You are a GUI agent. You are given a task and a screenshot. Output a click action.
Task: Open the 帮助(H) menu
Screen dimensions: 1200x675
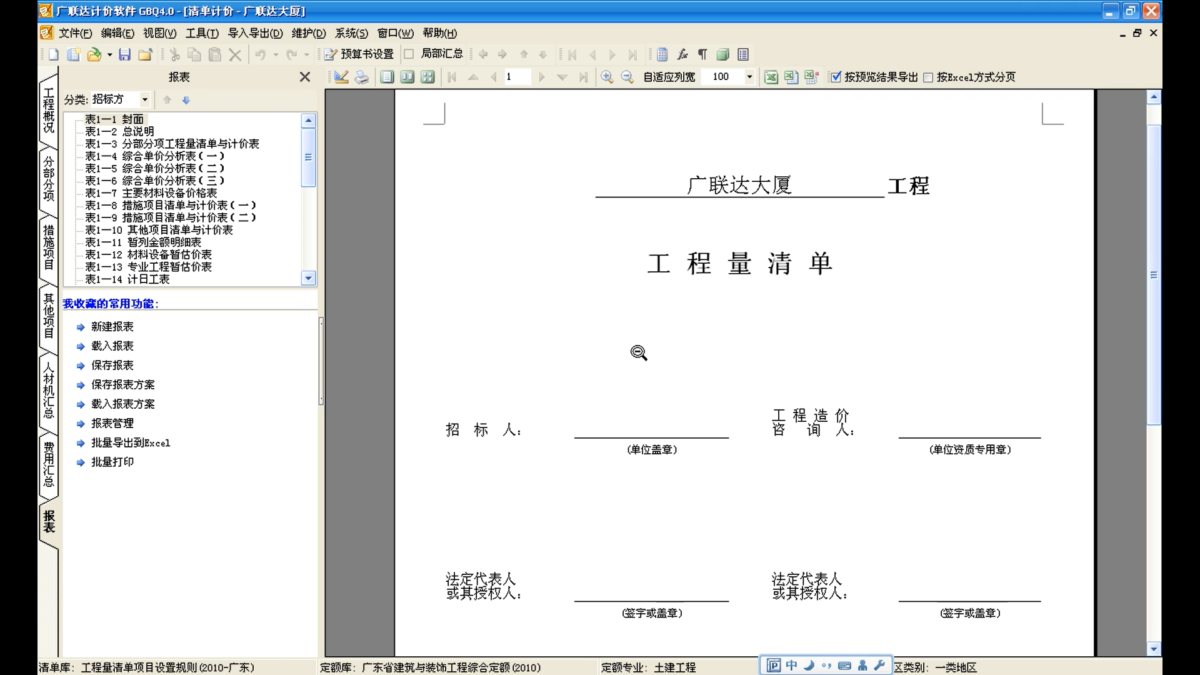(x=440, y=34)
